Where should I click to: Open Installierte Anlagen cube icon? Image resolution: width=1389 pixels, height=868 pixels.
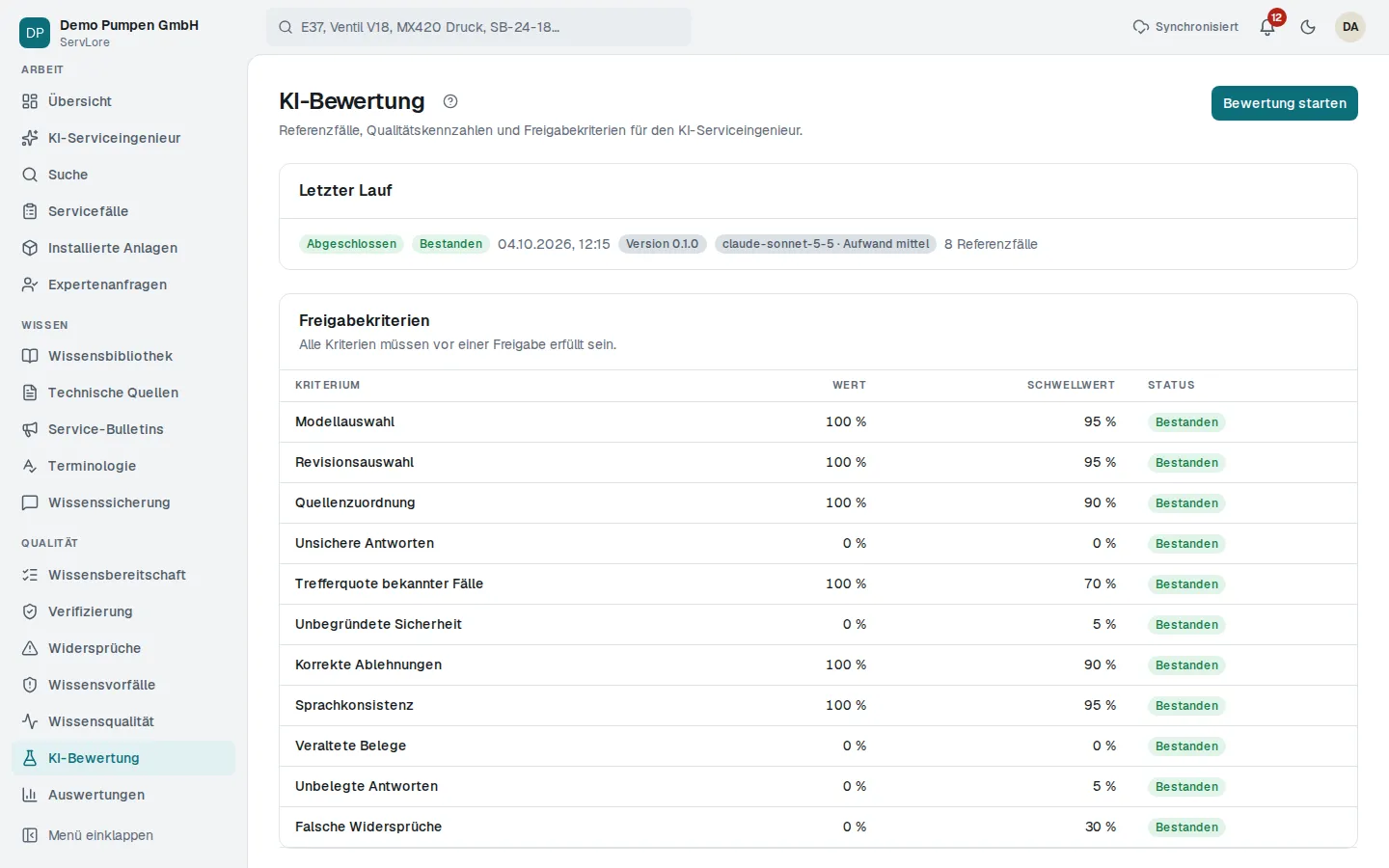click(30, 248)
